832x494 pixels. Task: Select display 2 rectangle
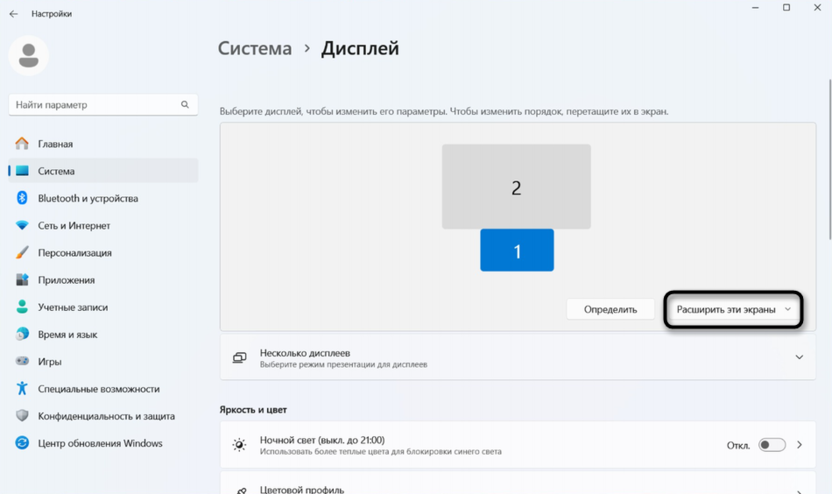click(x=516, y=187)
